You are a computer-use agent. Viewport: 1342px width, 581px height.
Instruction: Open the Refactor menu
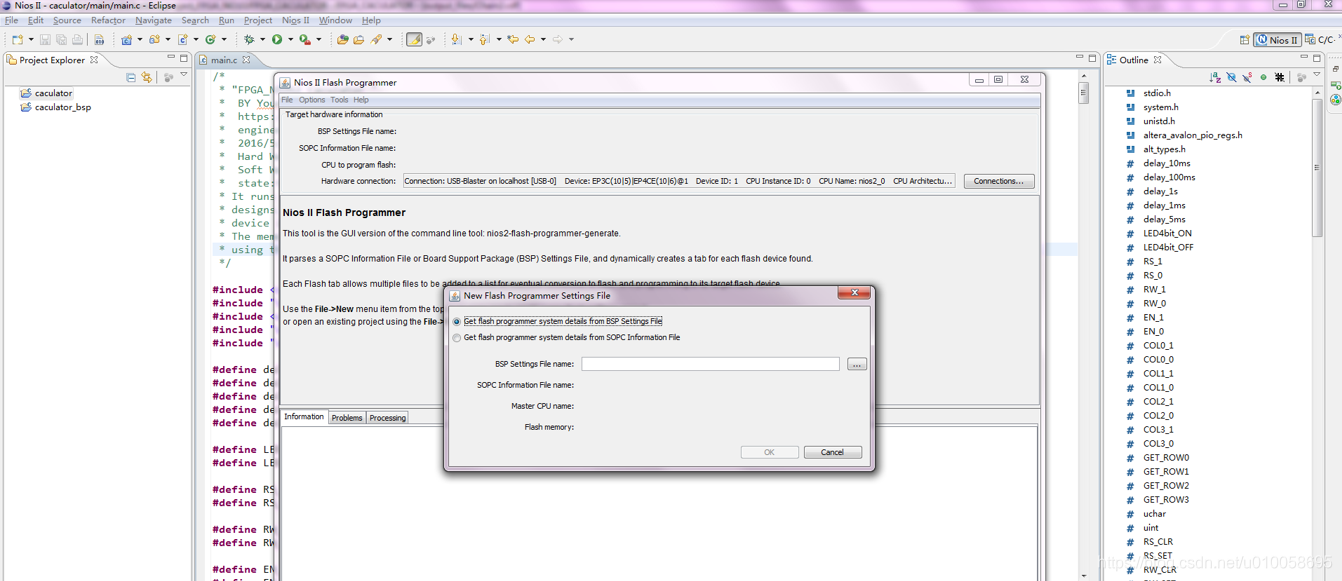coord(108,20)
